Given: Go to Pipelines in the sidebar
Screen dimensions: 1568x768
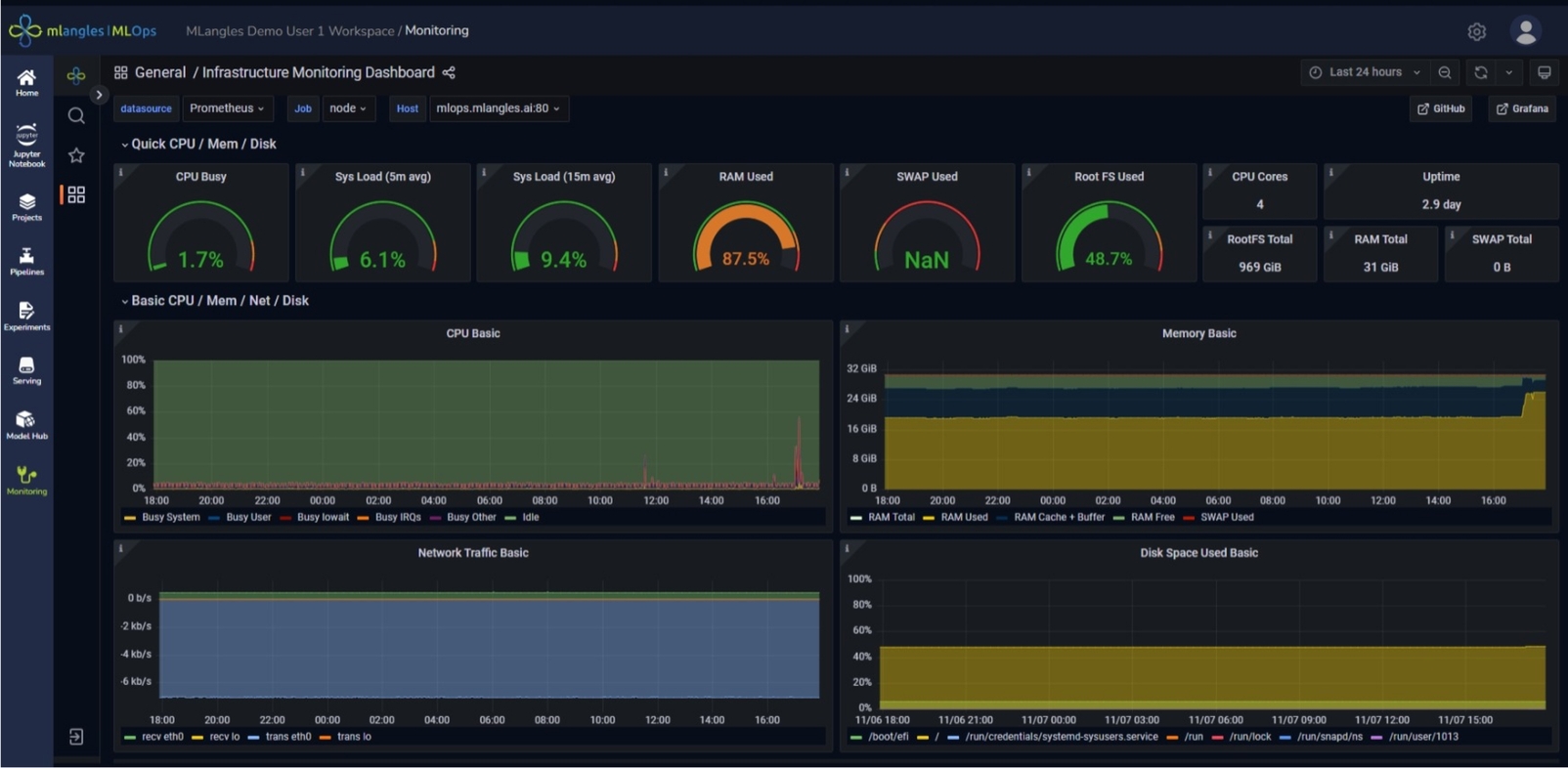Looking at the screenshot, I should [26, 261].
